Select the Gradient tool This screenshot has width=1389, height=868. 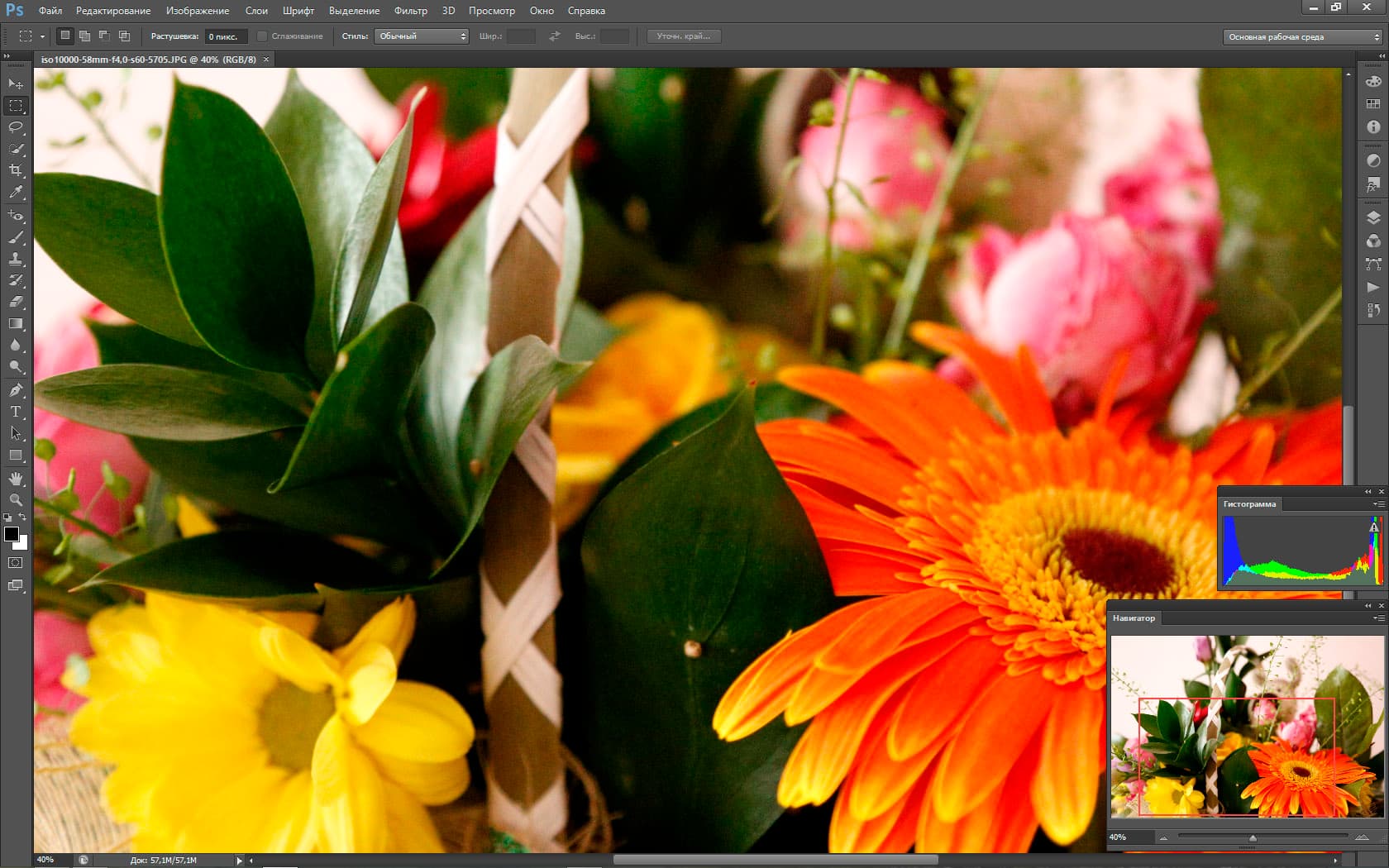16,324
